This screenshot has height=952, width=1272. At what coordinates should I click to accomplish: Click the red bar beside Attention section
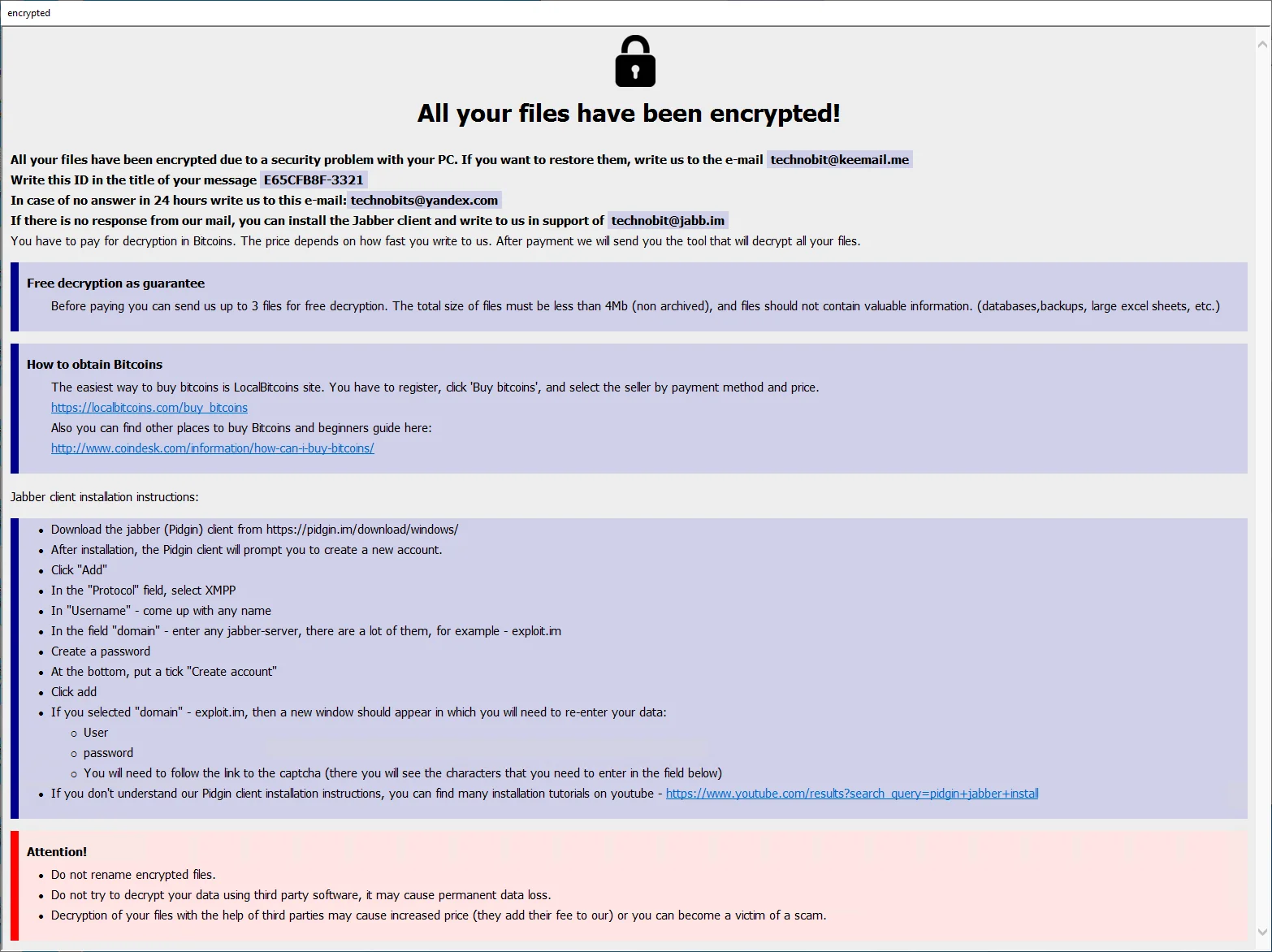[15, 885]
